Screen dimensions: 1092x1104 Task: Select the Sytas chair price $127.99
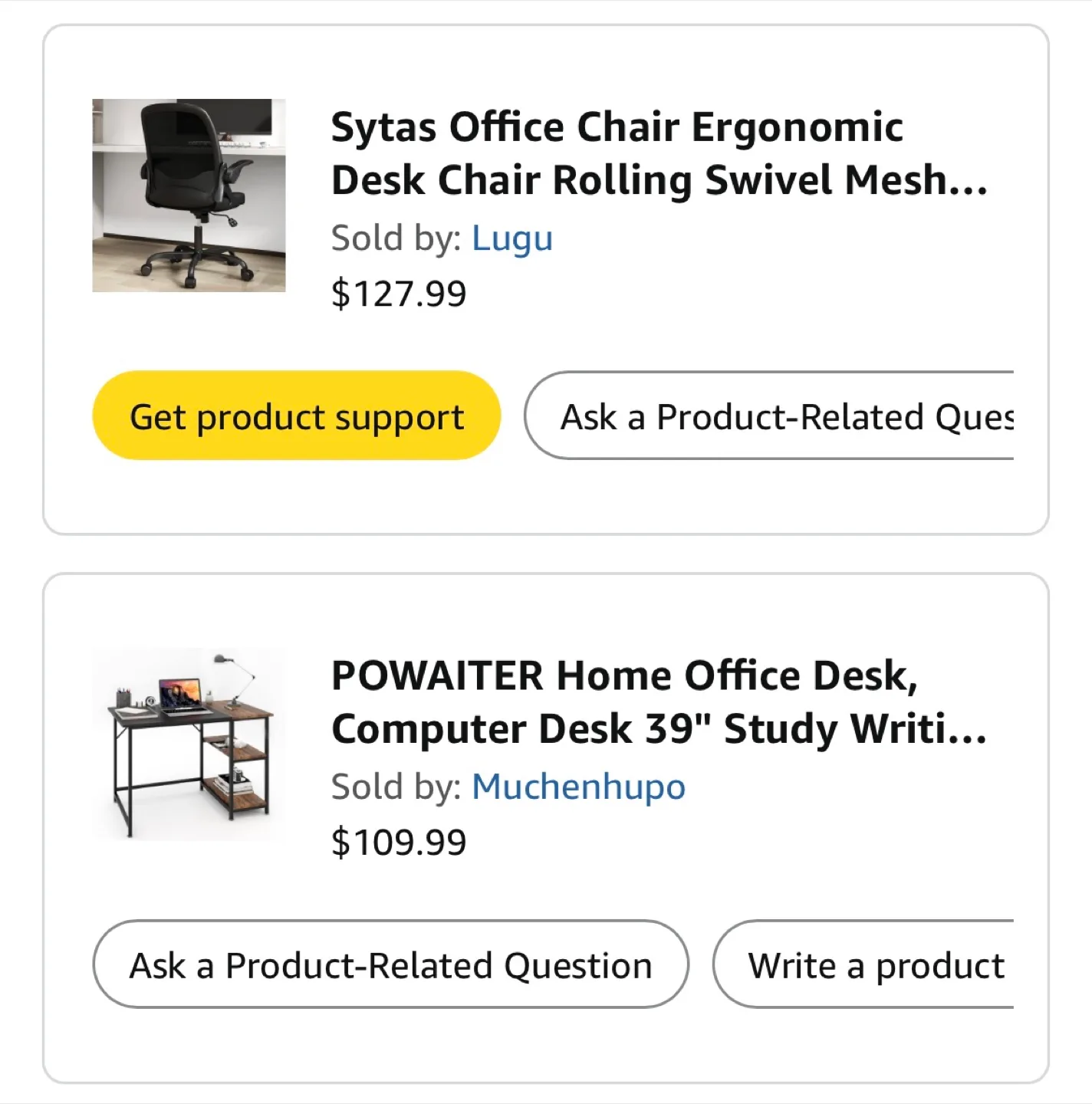pos(398,292)
